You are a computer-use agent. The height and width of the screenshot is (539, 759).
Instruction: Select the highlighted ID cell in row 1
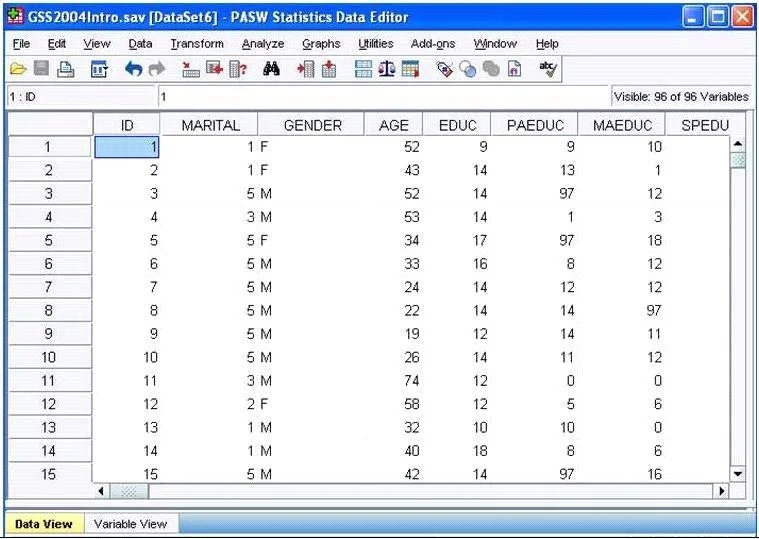126,147
